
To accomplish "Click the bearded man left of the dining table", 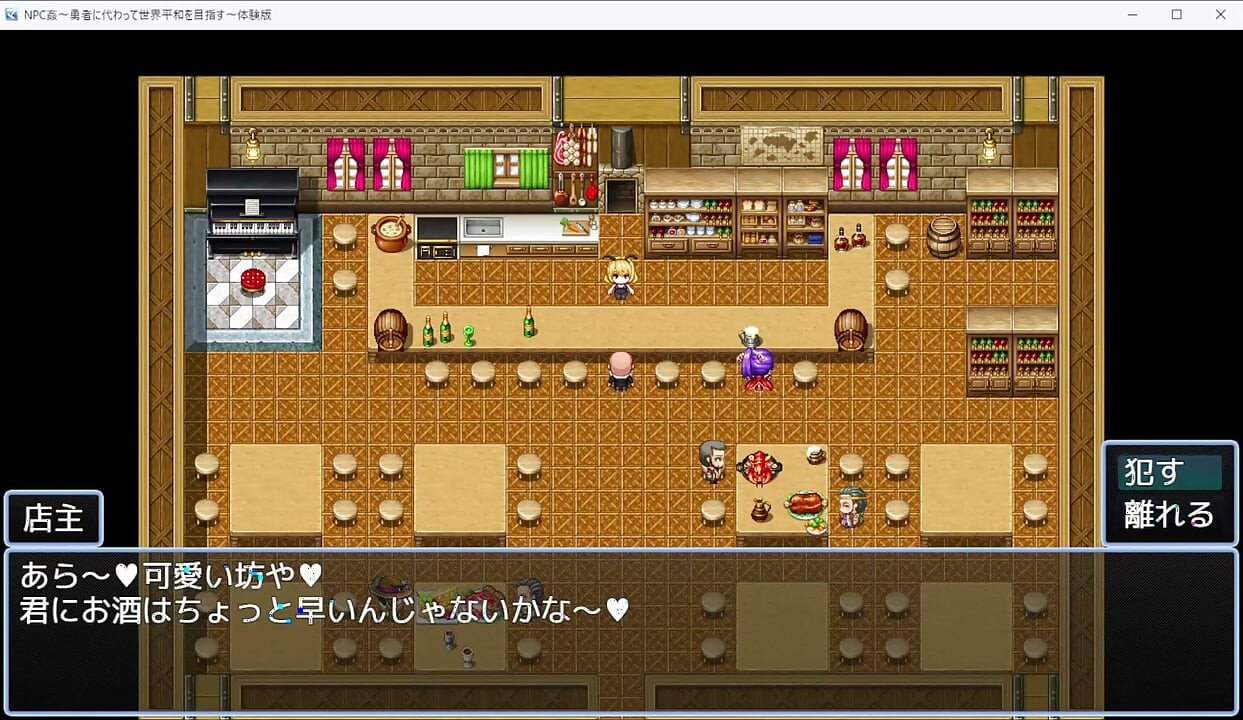I will point(712,460).
